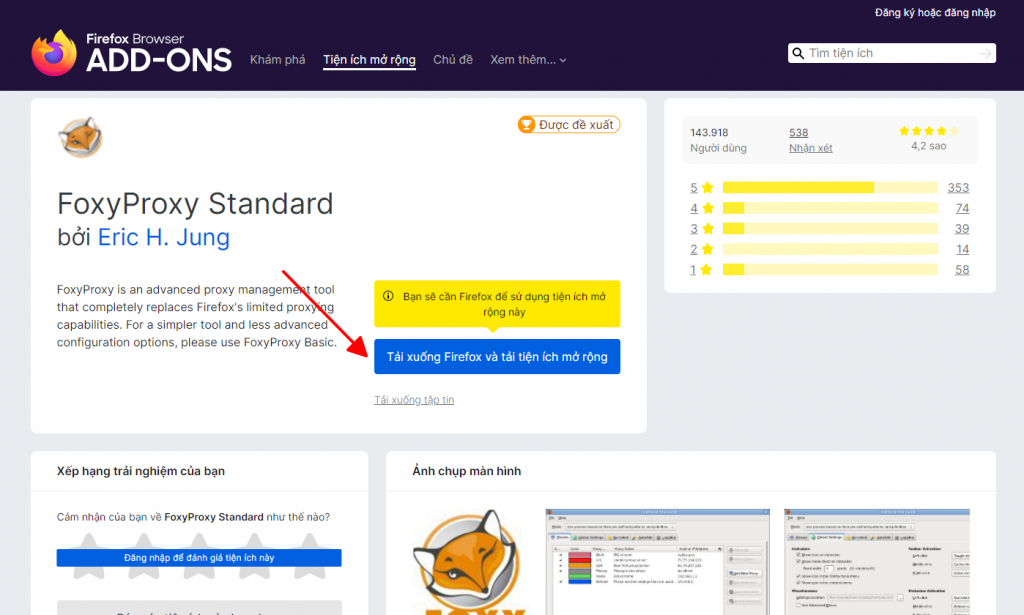The image size is (1024, 615).
Task: Focus the "Tìm tiện ích" search field
Action: click(x=890, y=54)
